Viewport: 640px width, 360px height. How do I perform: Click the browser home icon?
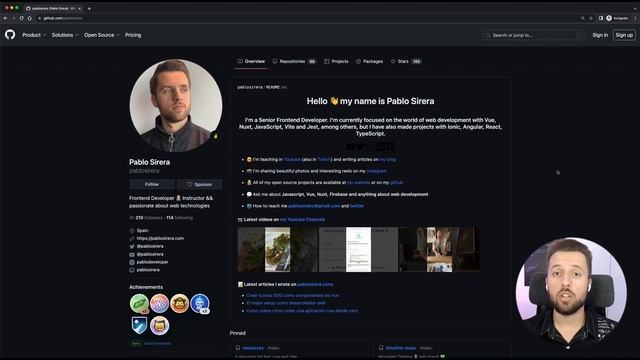tap(29, 18)
